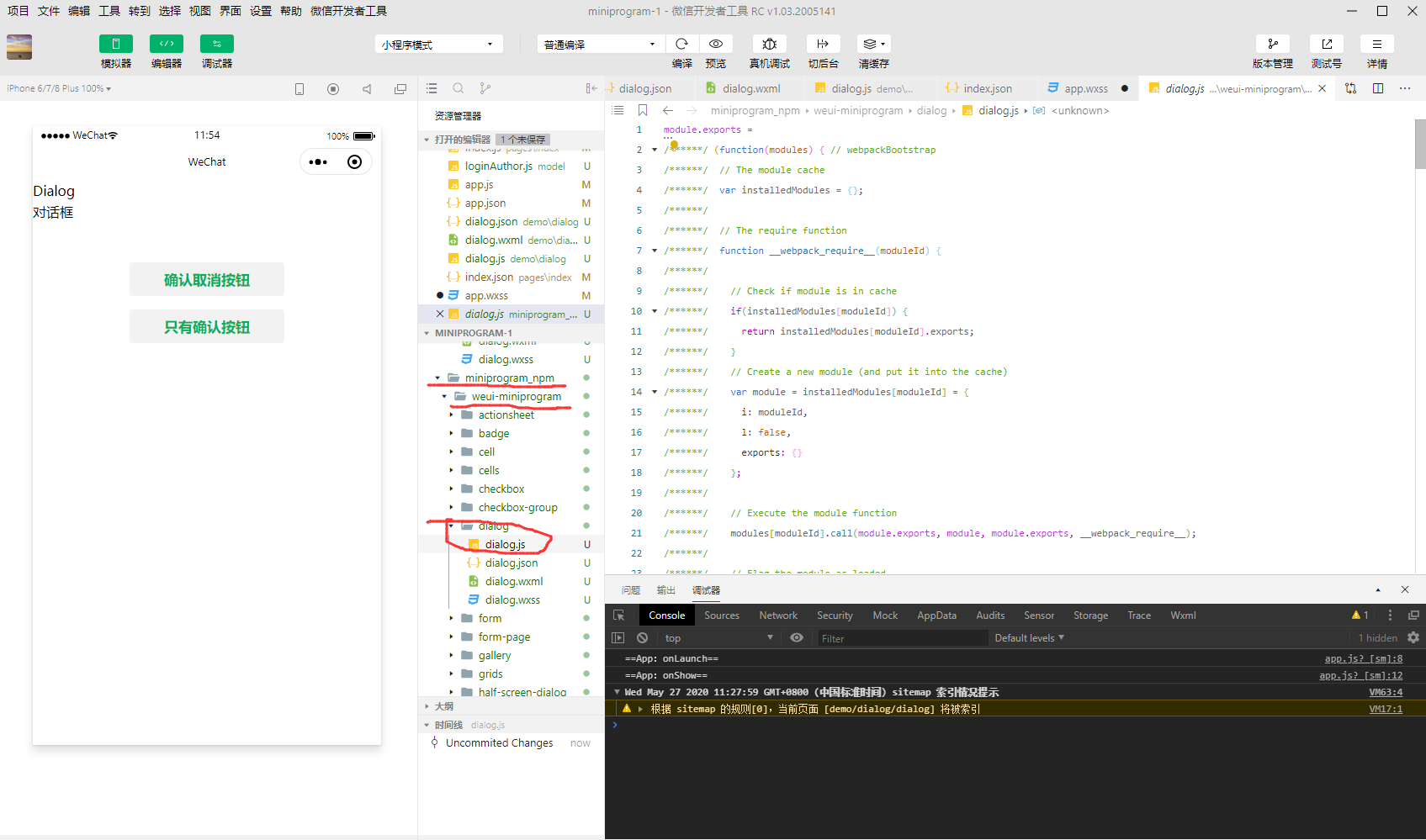This screenshot has height=840, width=1426.
Task: Open the 普通编译 compile mode dropdown
Action: 599,43
